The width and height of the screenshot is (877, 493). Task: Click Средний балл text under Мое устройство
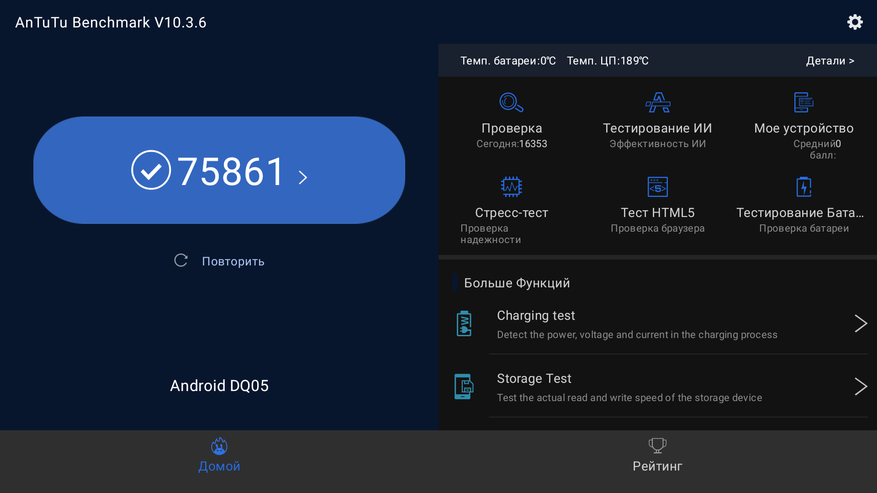[817, 149]
